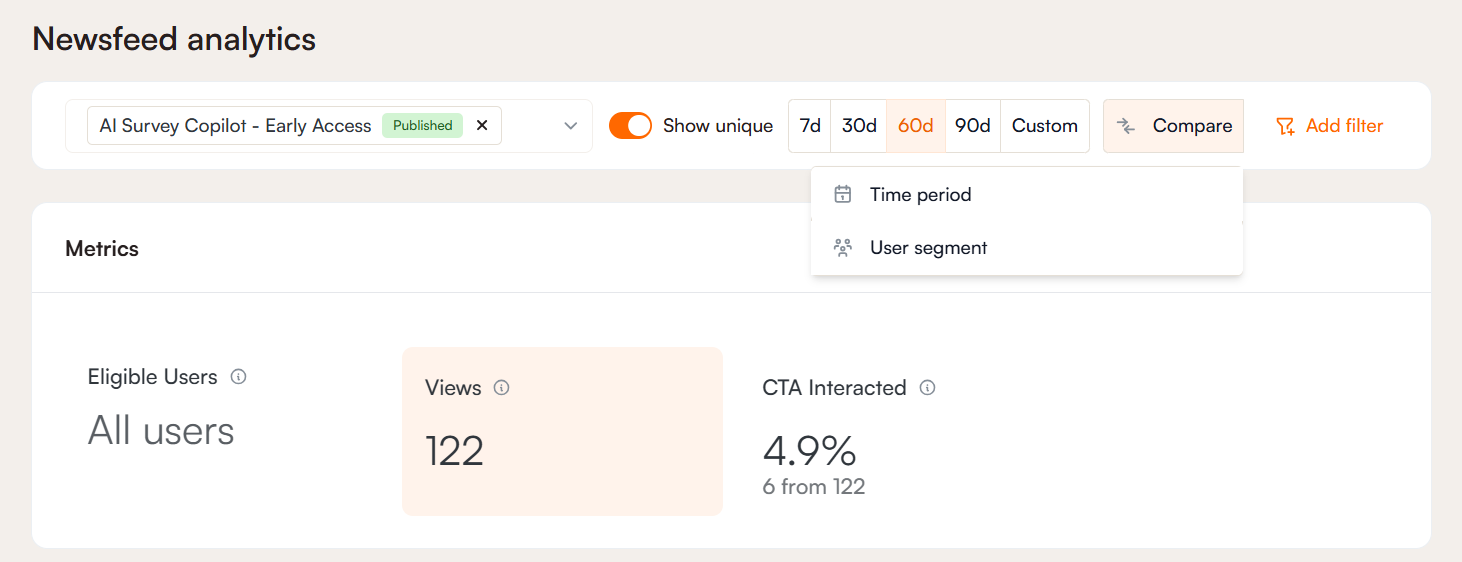The image size is (1462, 562).
Task: Click the info icon next to Views
Action: pos(502,388)
